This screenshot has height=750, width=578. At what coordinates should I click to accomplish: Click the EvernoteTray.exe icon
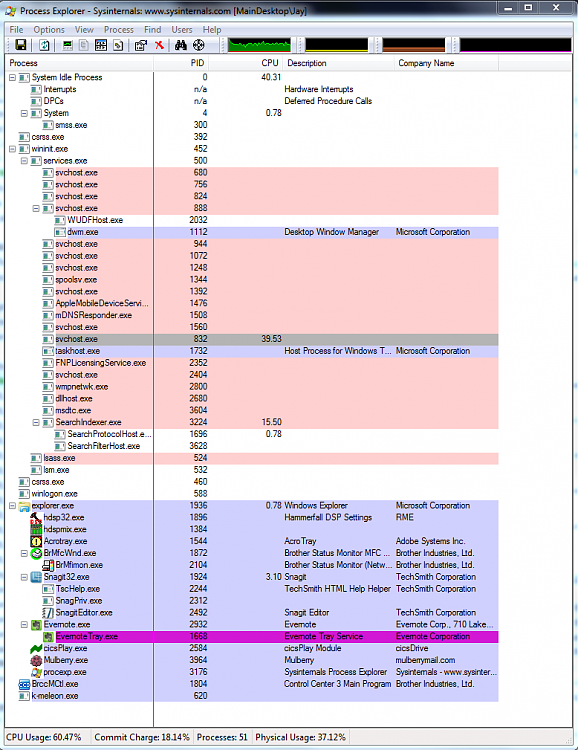point(48,637)
